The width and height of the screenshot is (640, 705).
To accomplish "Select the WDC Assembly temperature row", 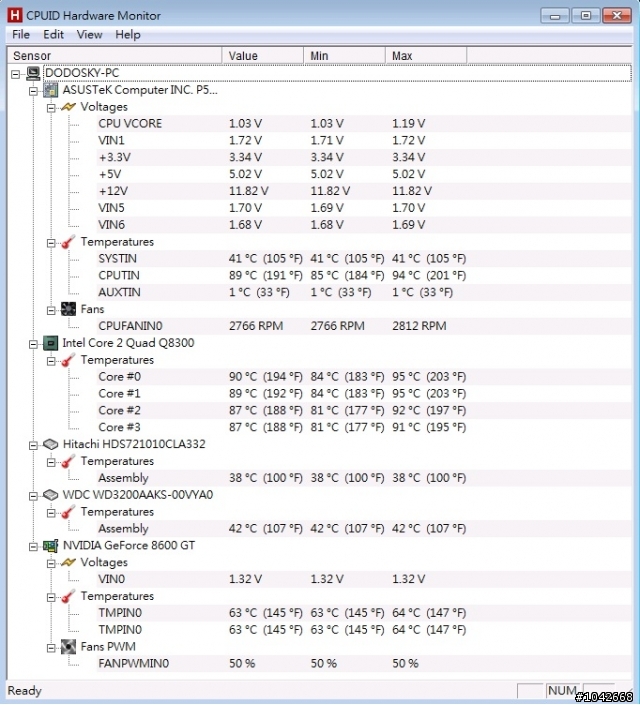I will click(x=363, y=529).
